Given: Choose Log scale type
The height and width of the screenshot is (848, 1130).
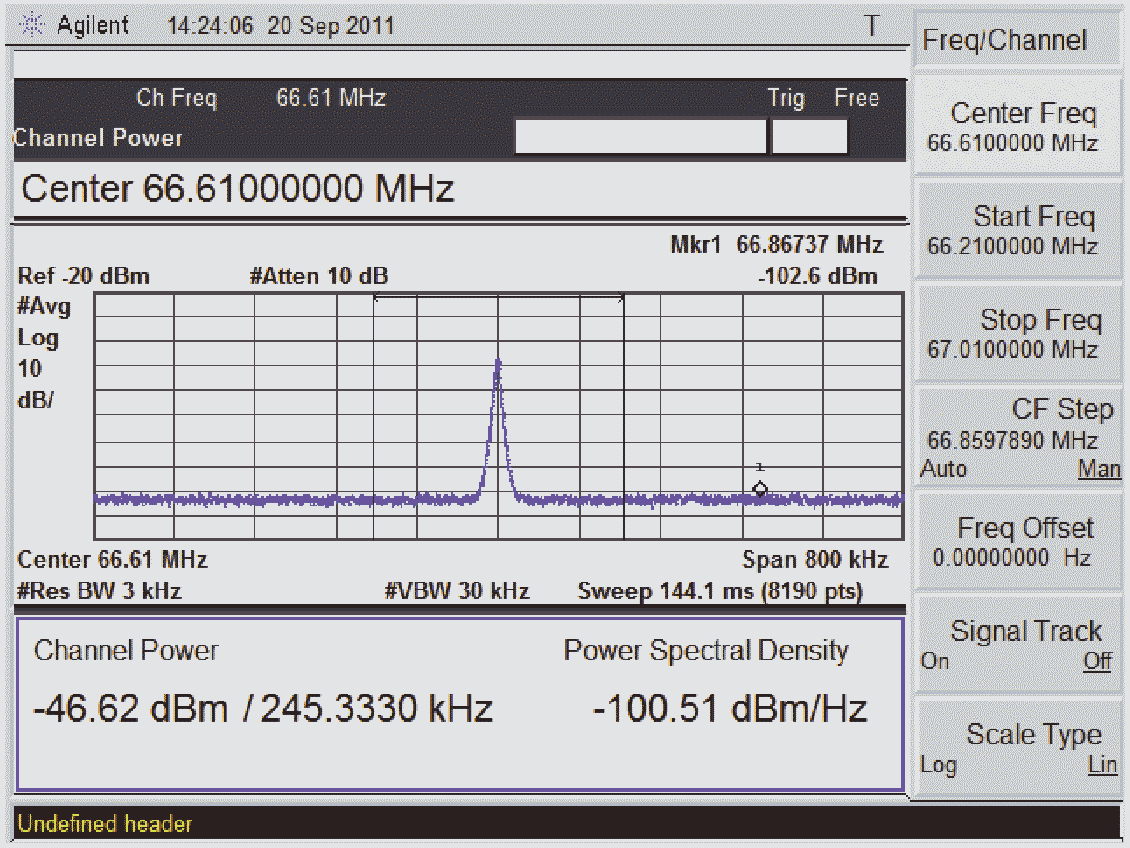Looking at the screenshot, I should 938,764.
